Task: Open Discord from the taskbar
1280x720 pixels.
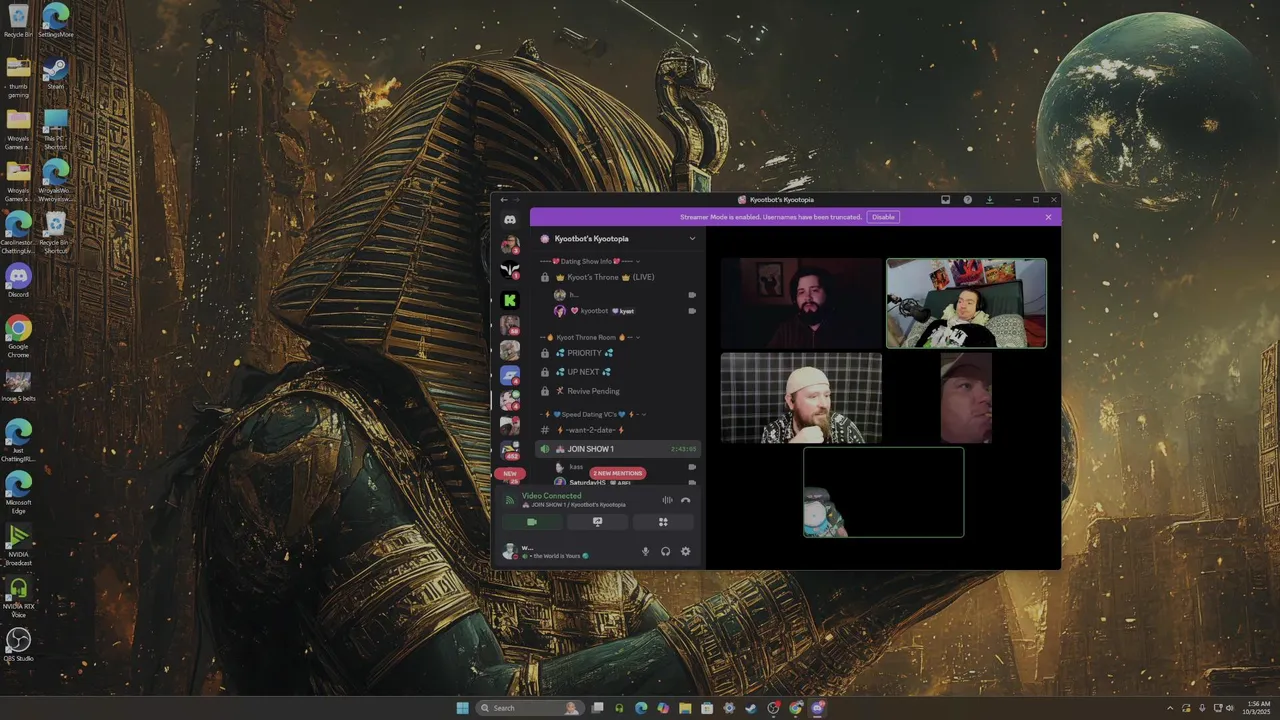Action: point(818,708)
